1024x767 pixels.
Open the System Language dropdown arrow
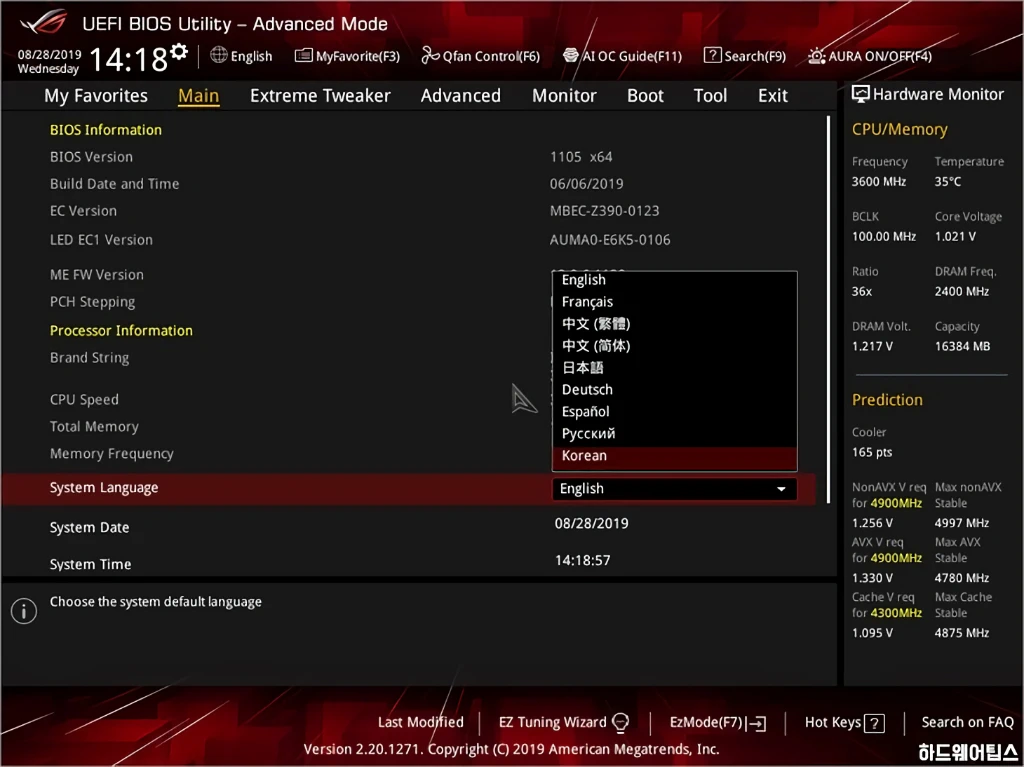pos(781,489)
